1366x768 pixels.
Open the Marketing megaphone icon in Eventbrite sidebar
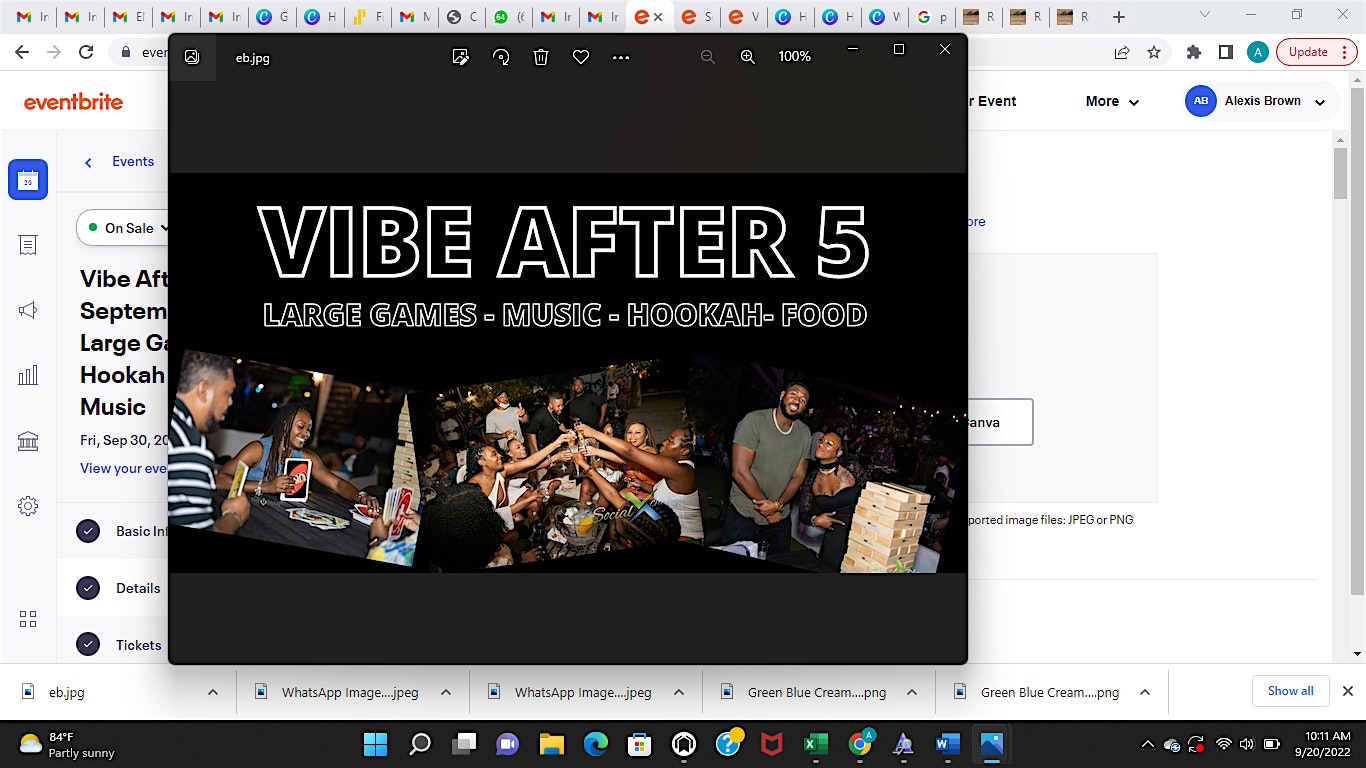[x=28, y=310]
